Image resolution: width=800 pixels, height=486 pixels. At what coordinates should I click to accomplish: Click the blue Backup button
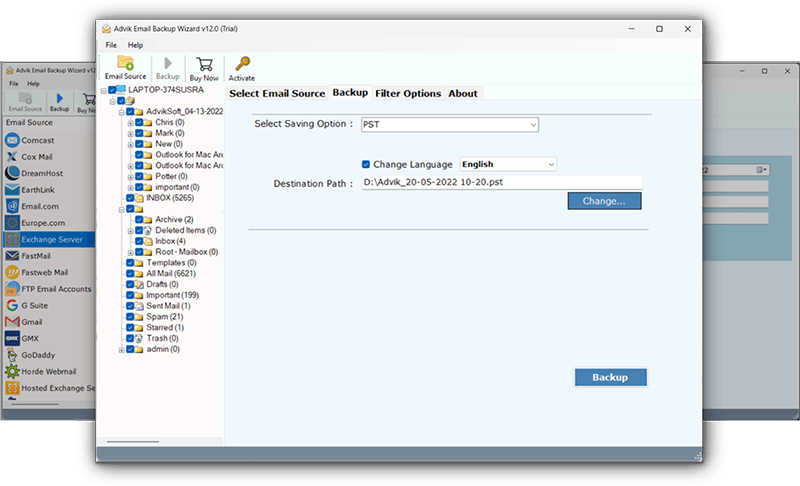tap(611, 377)
